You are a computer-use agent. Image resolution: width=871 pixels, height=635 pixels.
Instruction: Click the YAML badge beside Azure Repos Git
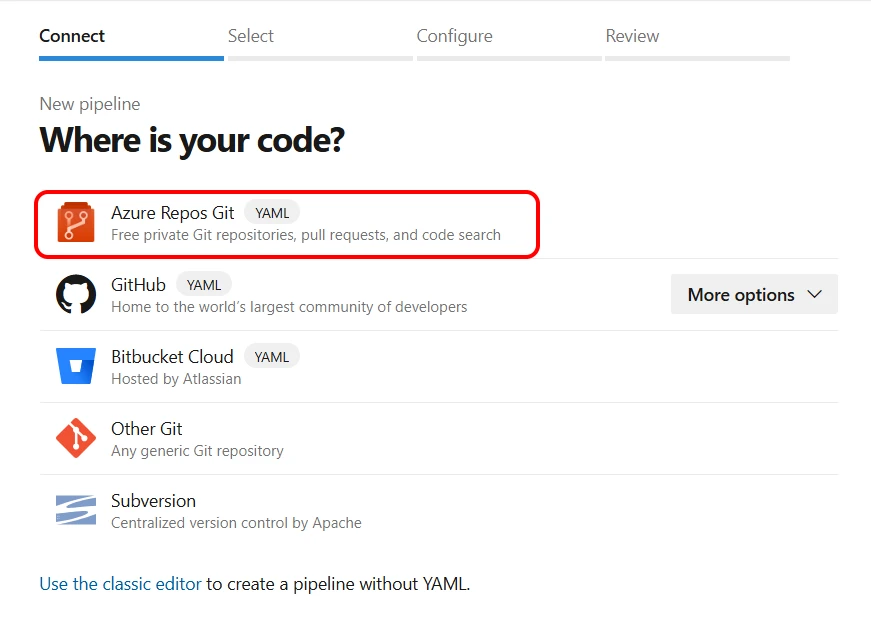click(272, 213)
